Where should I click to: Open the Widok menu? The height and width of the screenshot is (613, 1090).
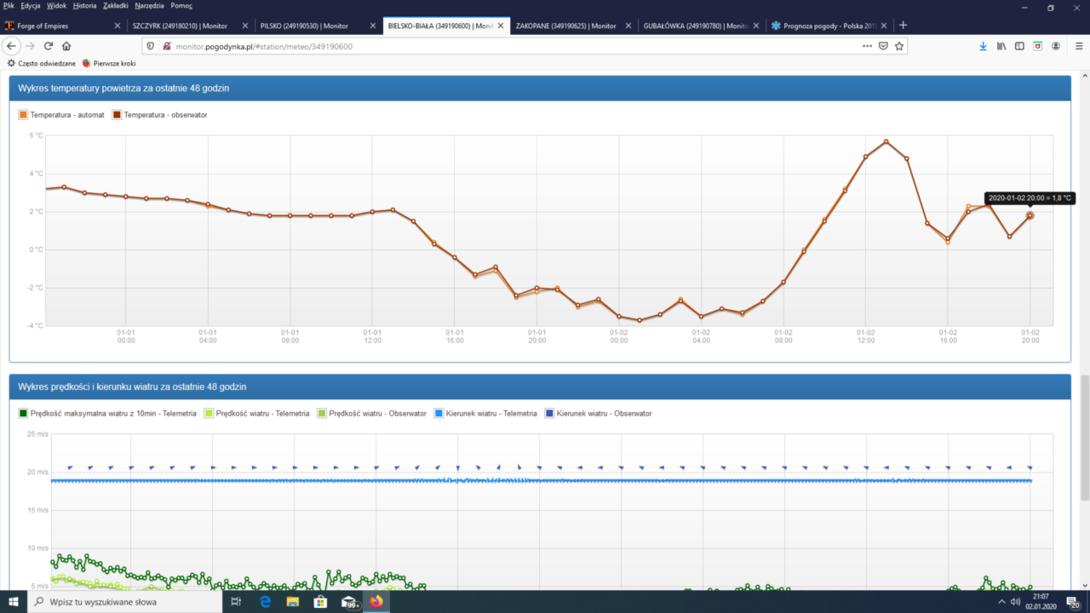point(56,6)
